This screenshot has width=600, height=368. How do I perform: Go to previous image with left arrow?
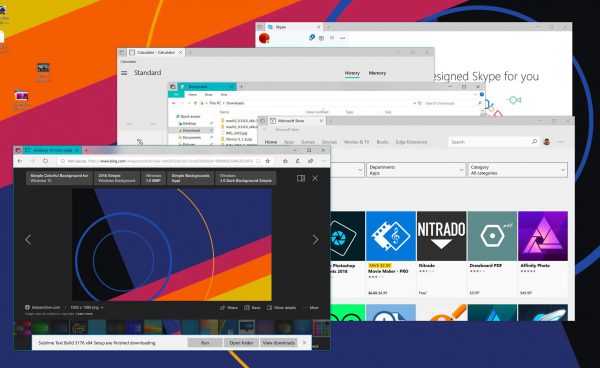coord(28,240)
